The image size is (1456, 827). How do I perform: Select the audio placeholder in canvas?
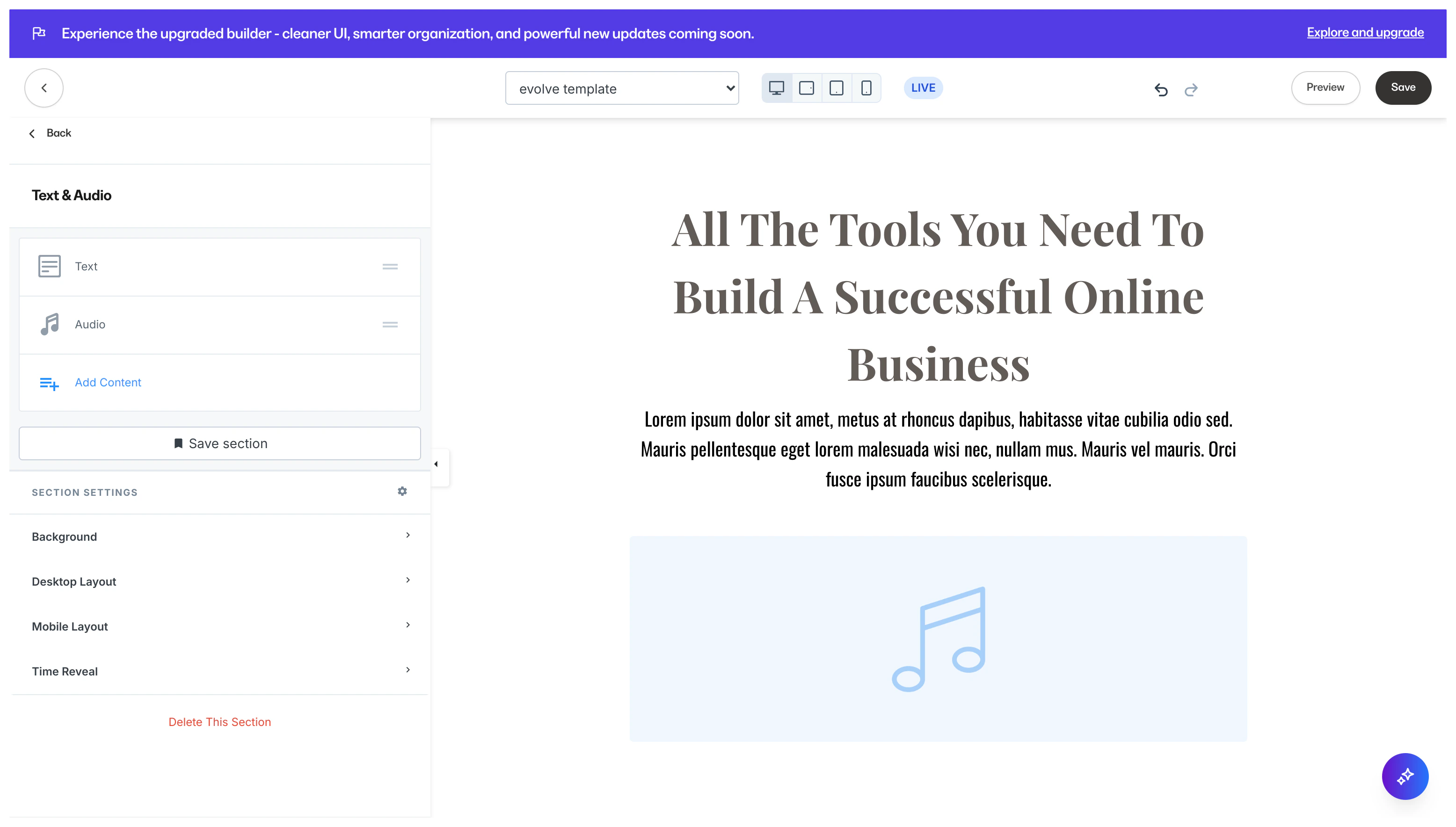coord(938,638)
